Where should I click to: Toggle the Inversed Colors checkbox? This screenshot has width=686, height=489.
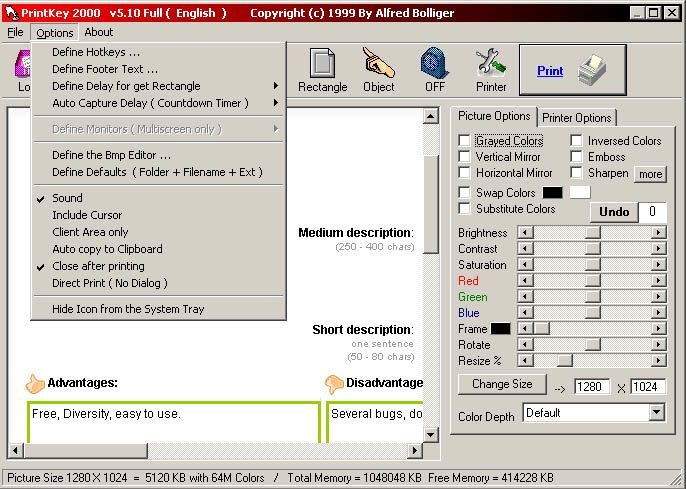pyautogui.click(x=576, y=141)
